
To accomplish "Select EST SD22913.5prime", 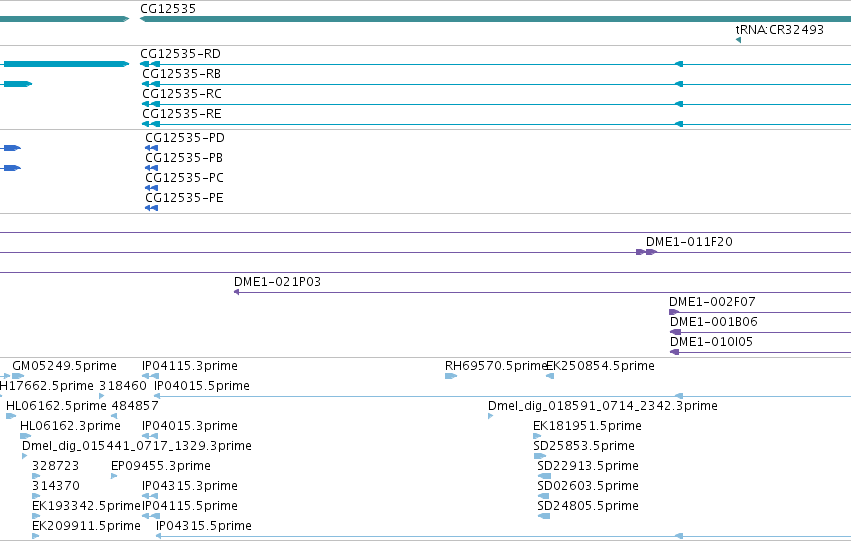I will point(588,467).
